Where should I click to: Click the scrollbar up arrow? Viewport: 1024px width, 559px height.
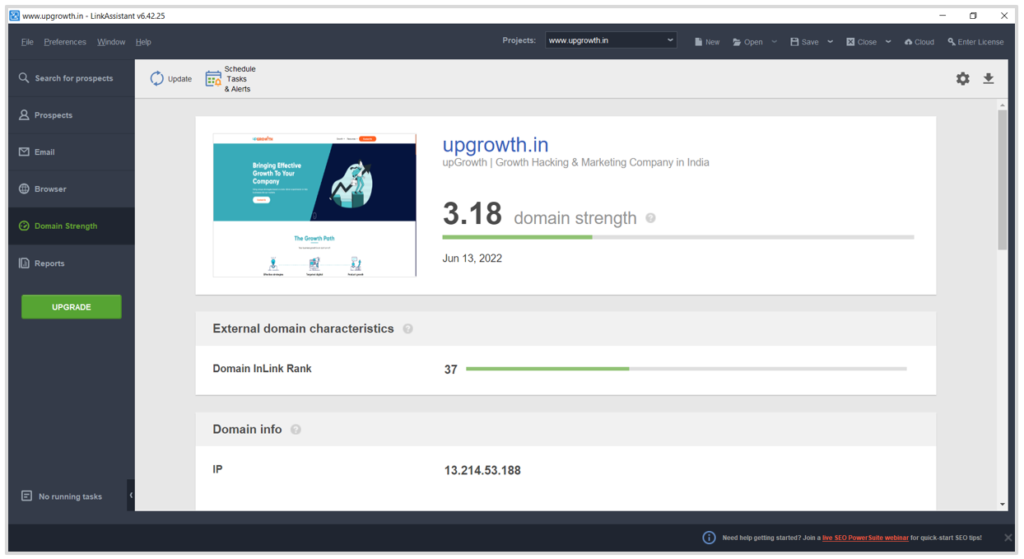(x=1002, y=105)
